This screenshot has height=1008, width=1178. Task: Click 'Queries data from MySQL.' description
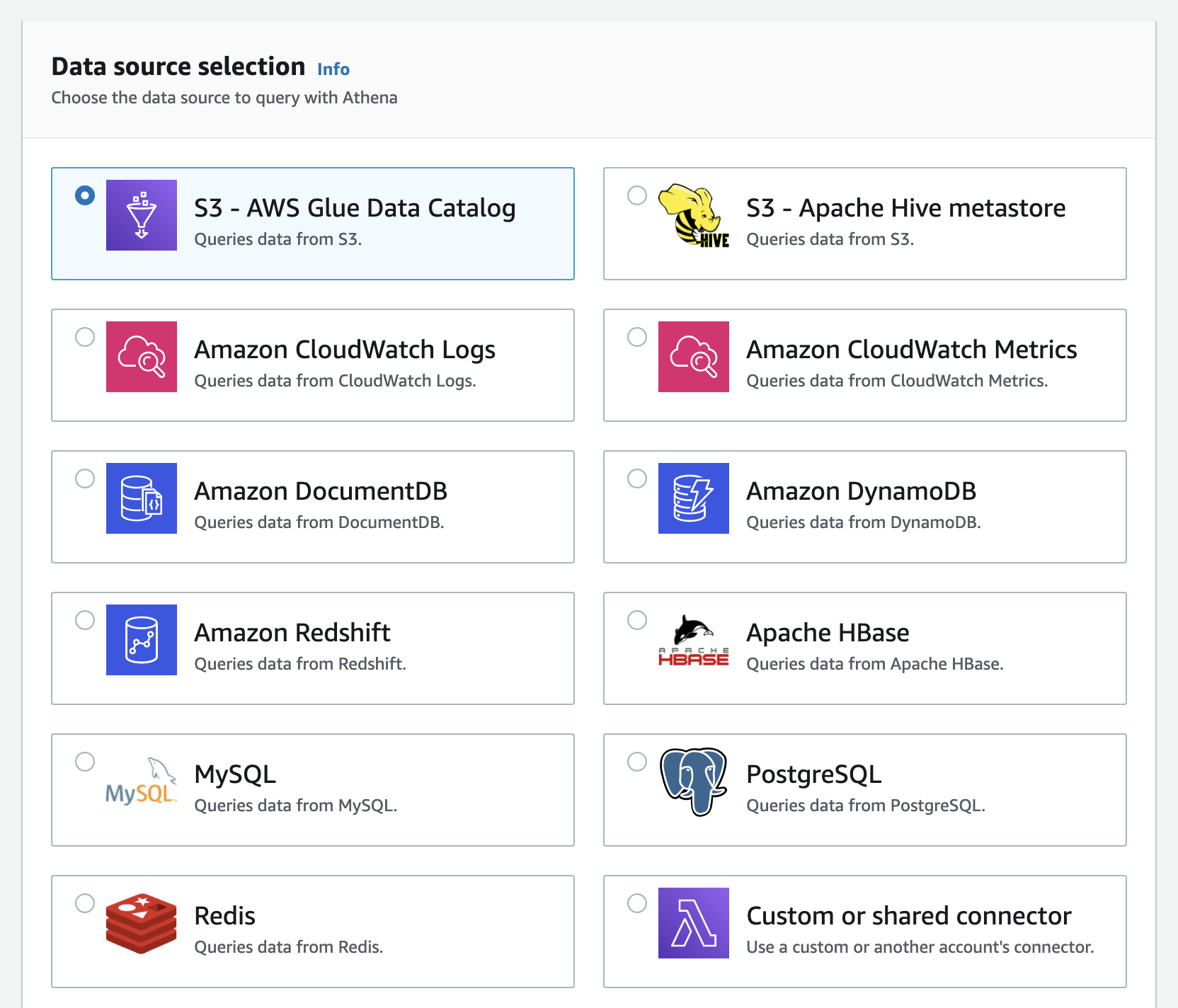point(296,806)
